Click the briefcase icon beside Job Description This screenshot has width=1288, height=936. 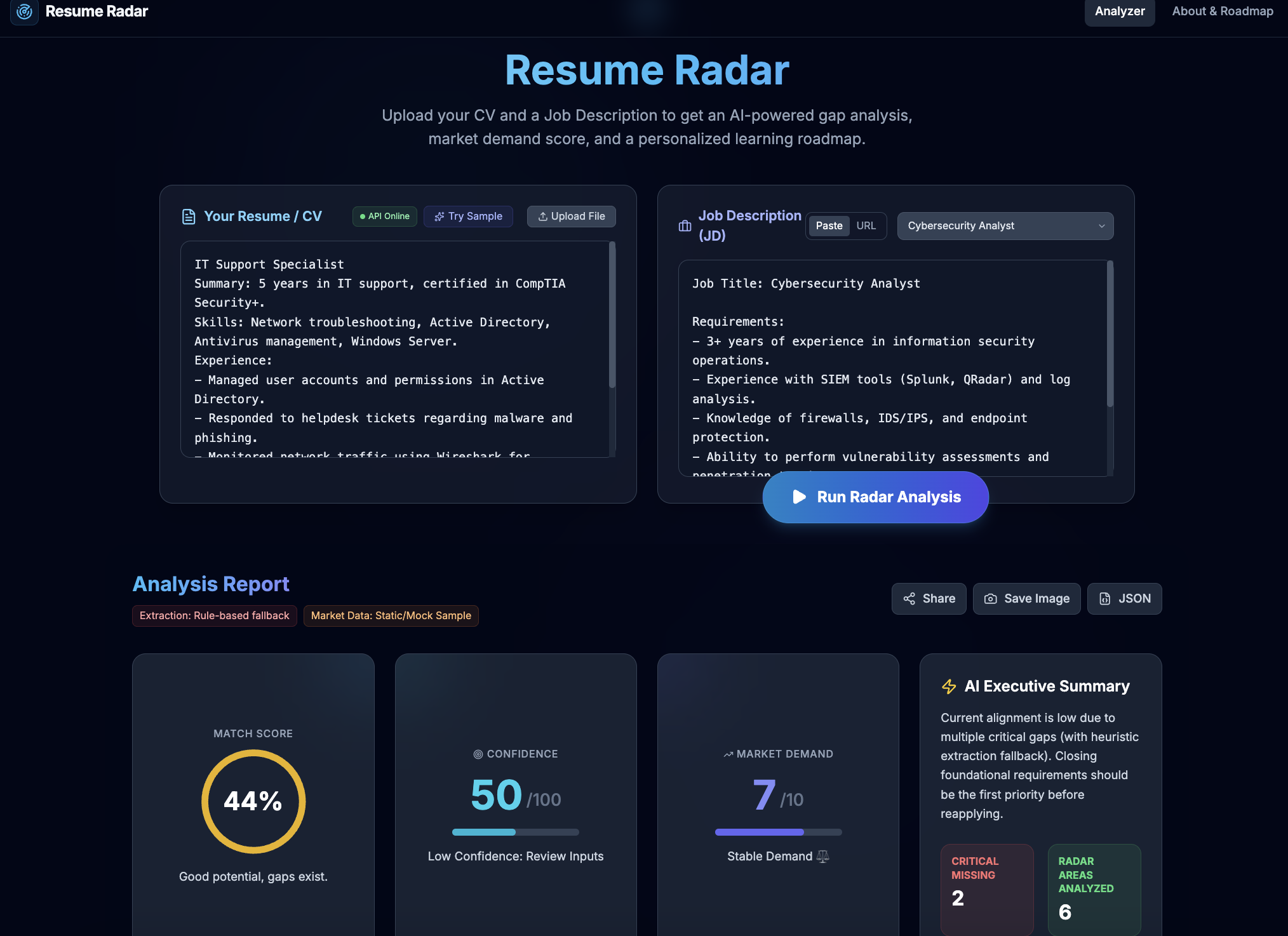point(685,226)
